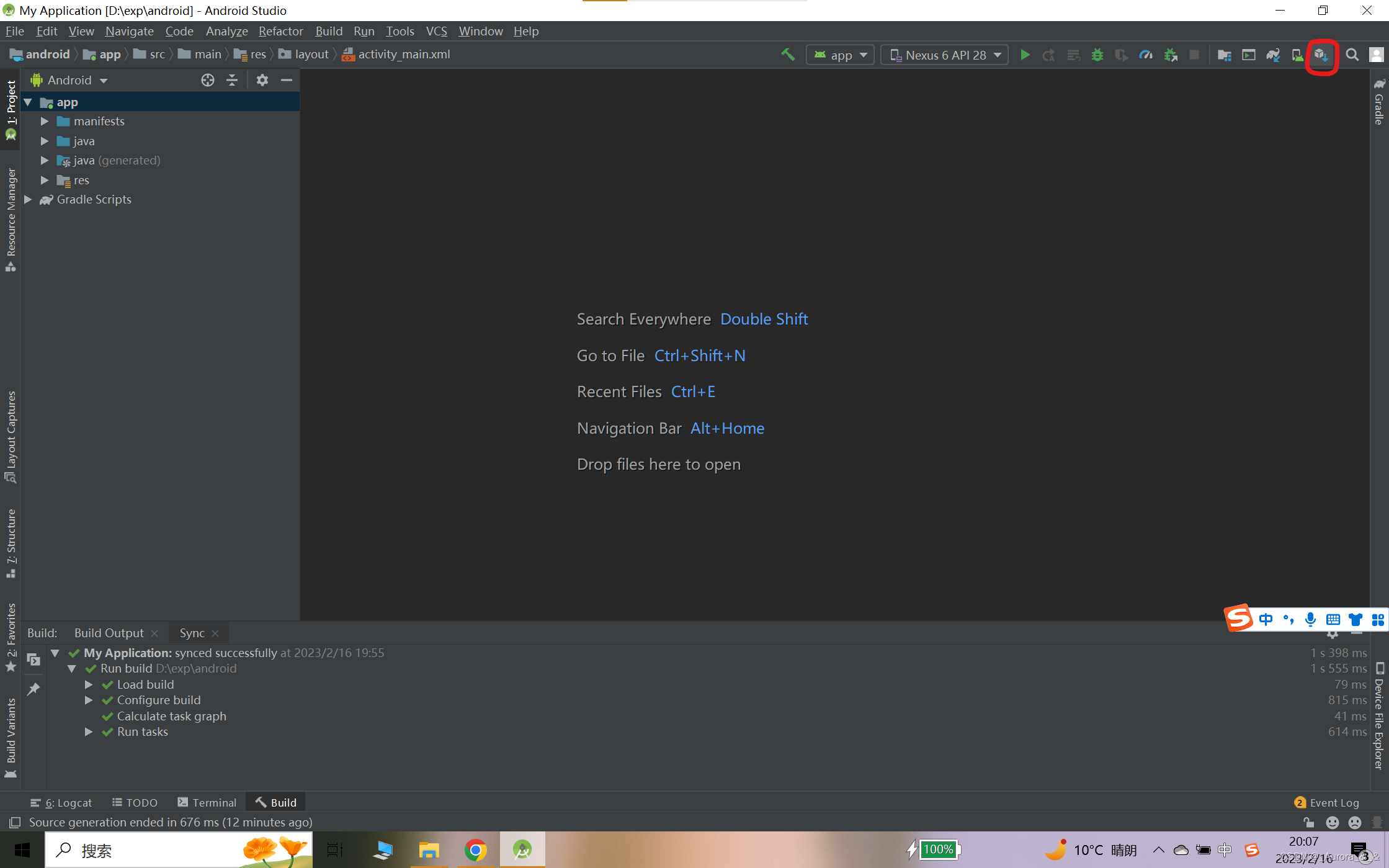This screenshot has height=868, width=1389.
Task: Open the app run configuration dropdown
Action: click(840, 55)
